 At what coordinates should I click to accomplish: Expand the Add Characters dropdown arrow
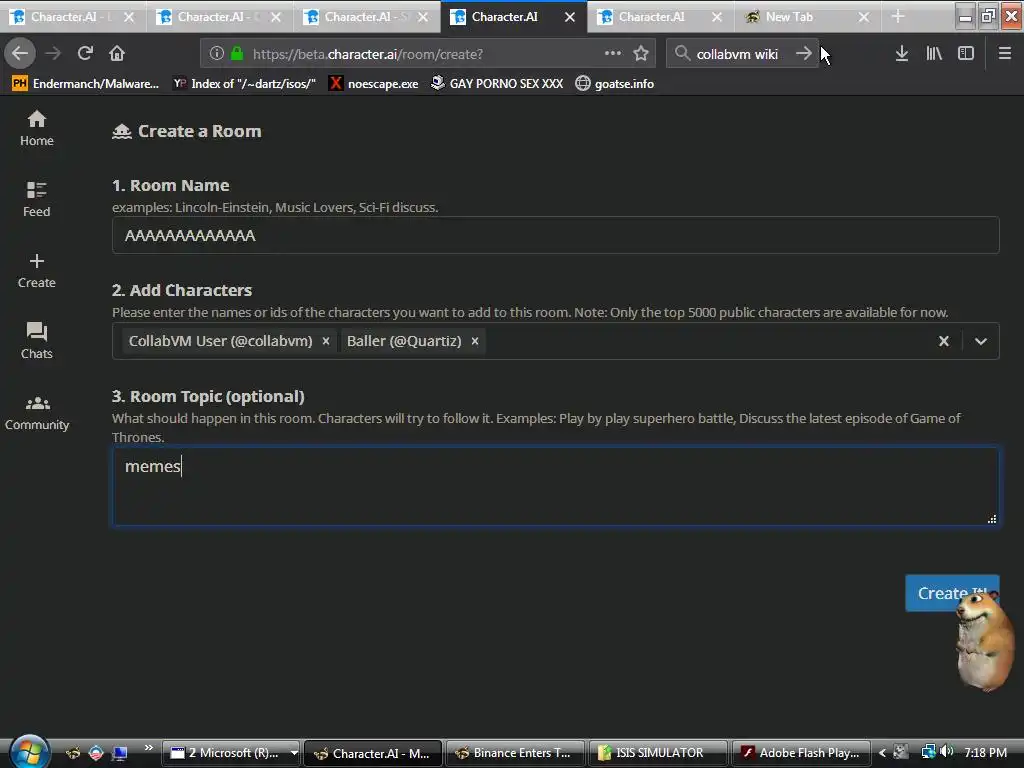coord(981,341)
